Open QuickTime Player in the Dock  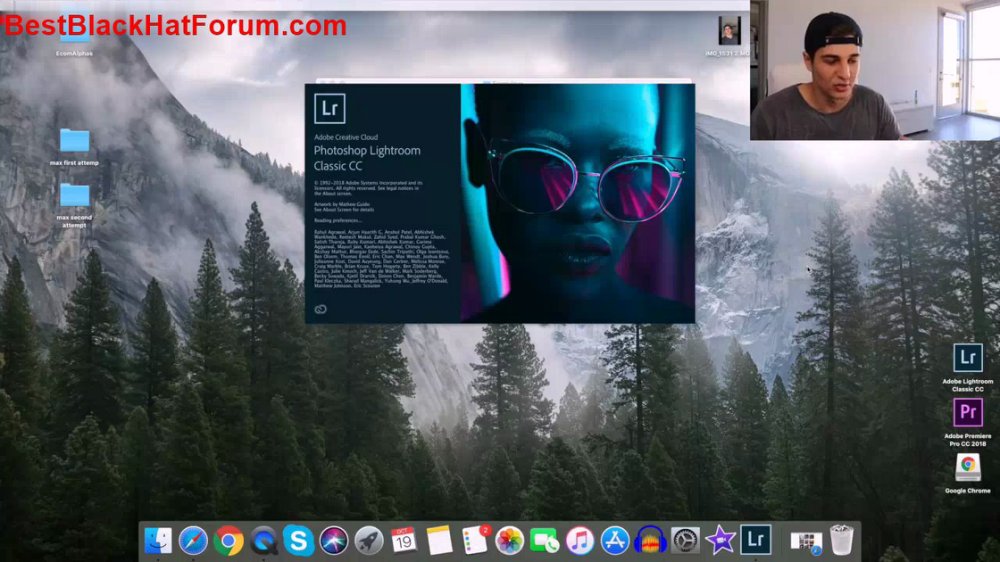(x=263, y=541)
